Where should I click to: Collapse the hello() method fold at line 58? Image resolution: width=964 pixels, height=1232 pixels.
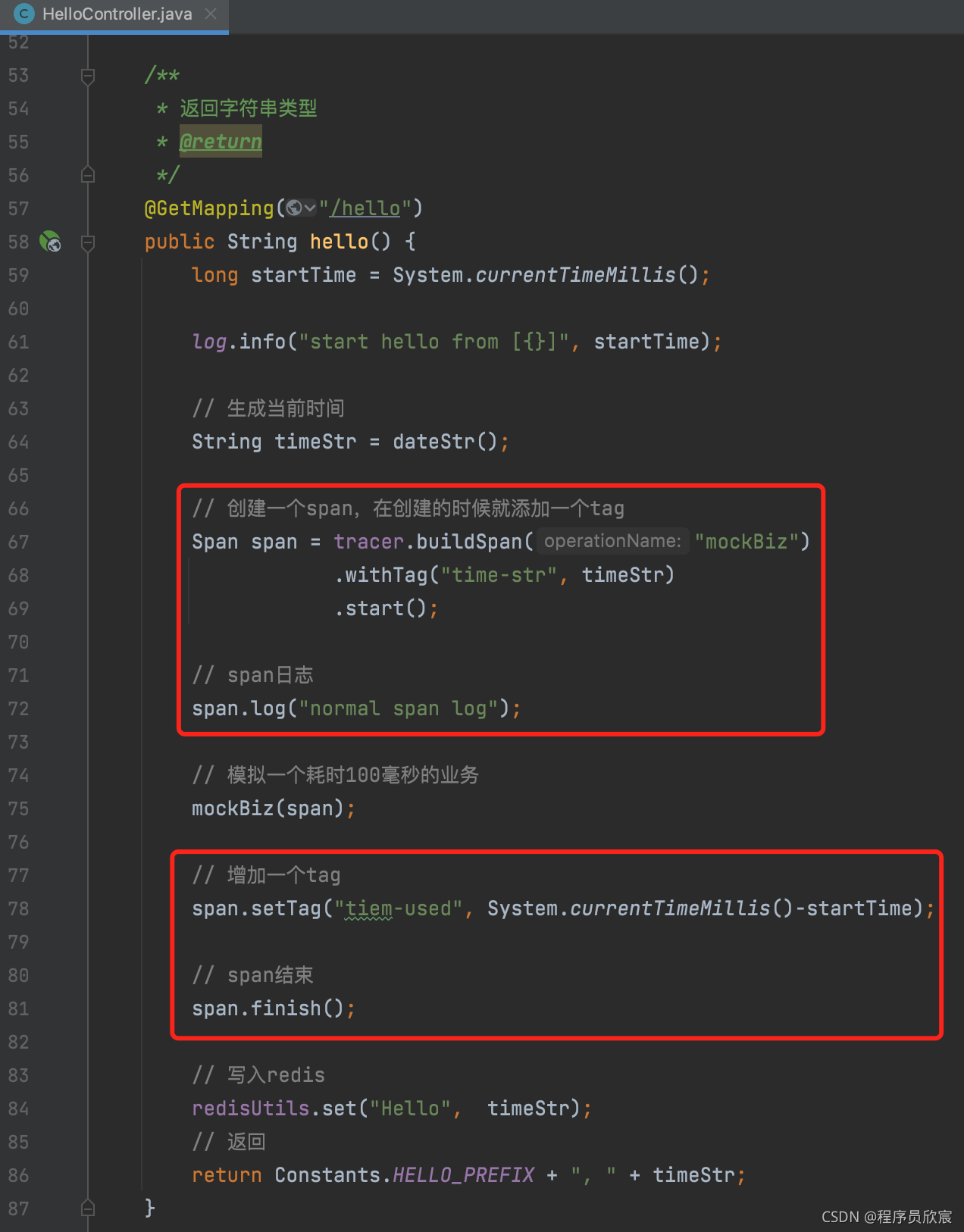(x=88, y=242)
